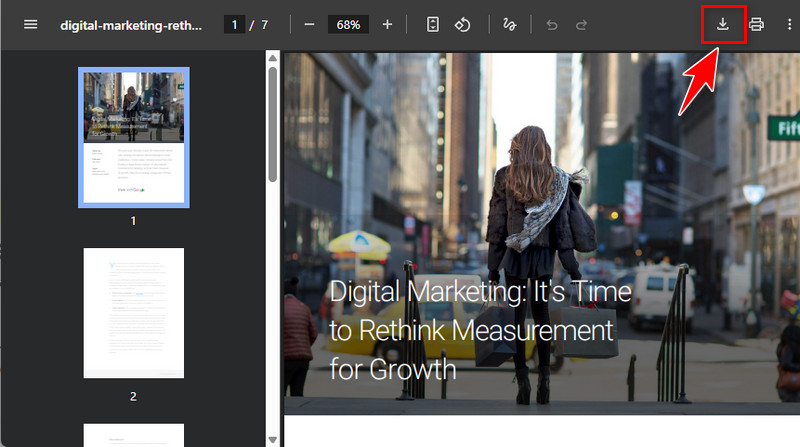
Task: Click the redo arrow in toolbar
Action: coord(581,24)
